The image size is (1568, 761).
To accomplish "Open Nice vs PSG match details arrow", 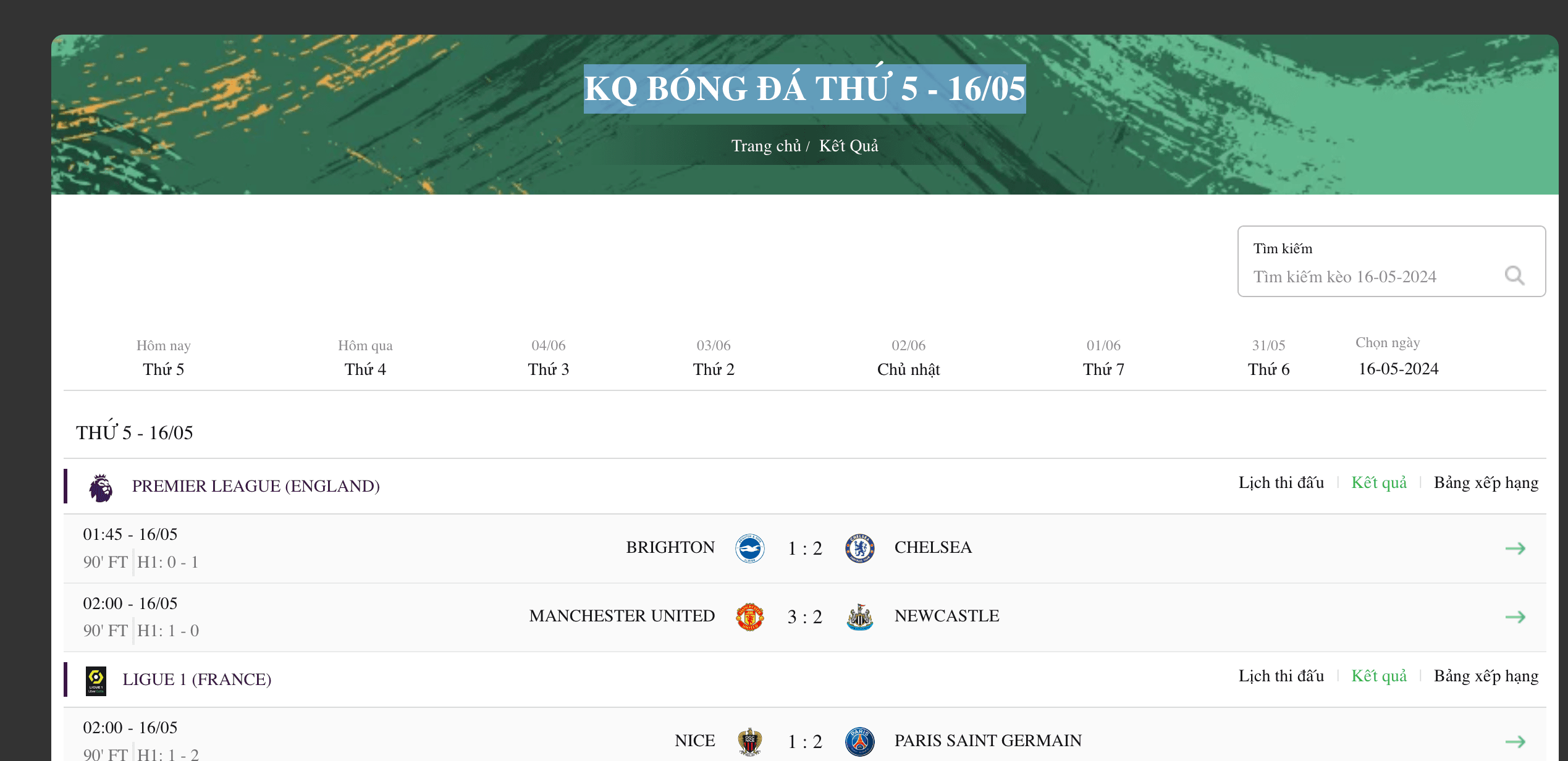I will coord(1515,741).
